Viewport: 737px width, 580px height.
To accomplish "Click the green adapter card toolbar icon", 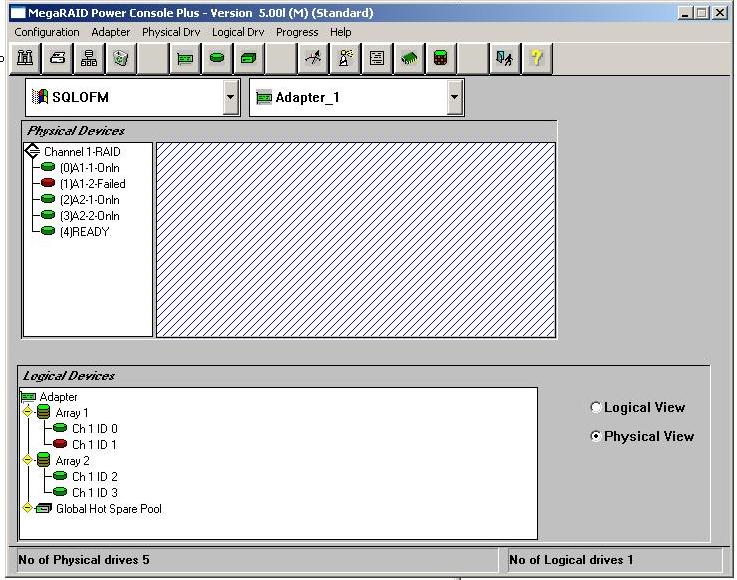I will coord(185,58).
